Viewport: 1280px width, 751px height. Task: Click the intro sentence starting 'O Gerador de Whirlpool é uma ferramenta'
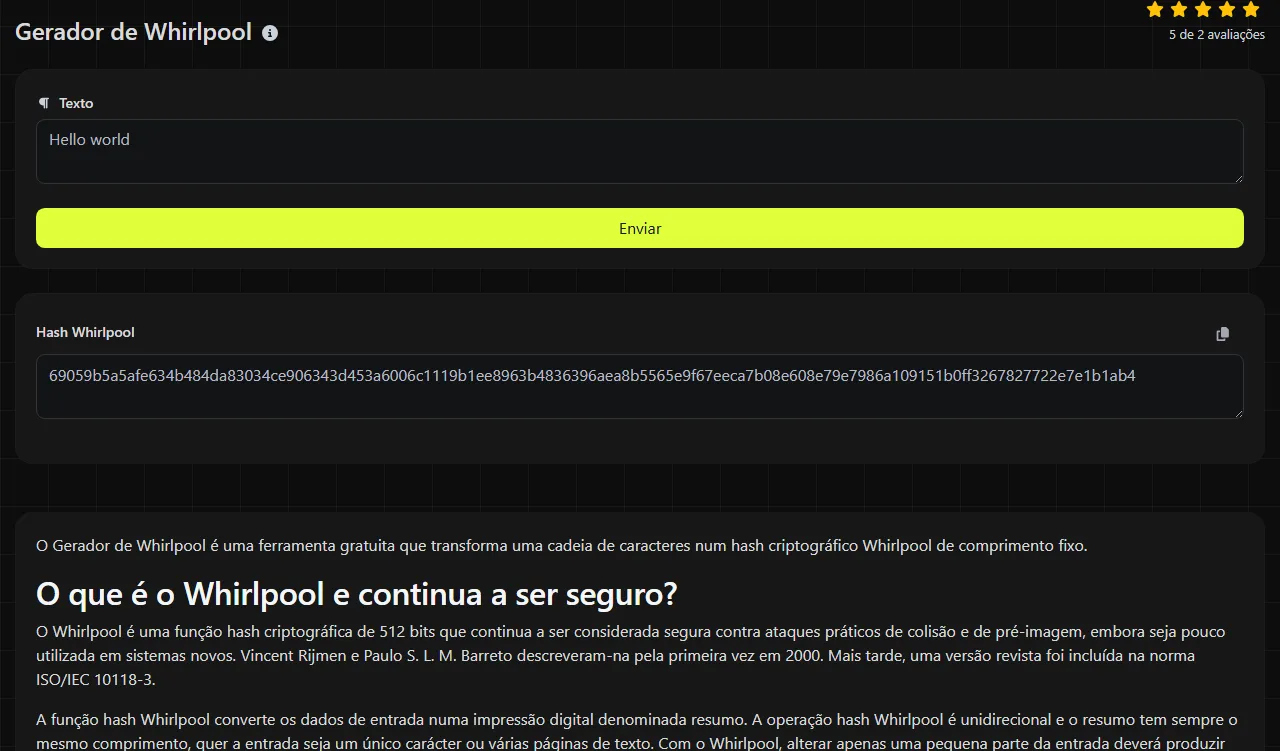coord(561,546)
